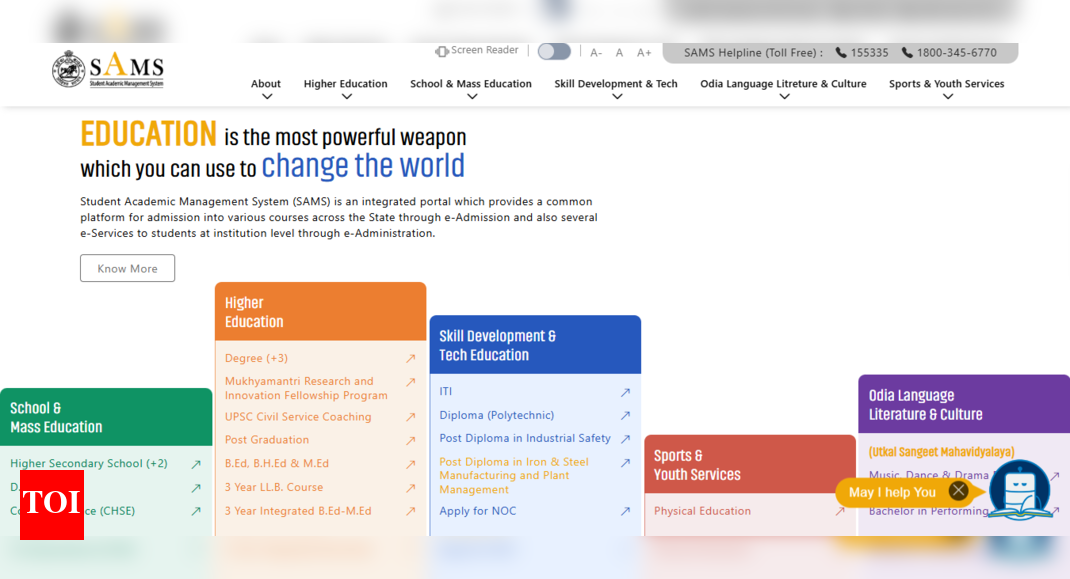Viewport: 1070px width, 579px height.
Task: Click arrow icon beside UPSC Civil Service Coaching
Action: point(410,417)
